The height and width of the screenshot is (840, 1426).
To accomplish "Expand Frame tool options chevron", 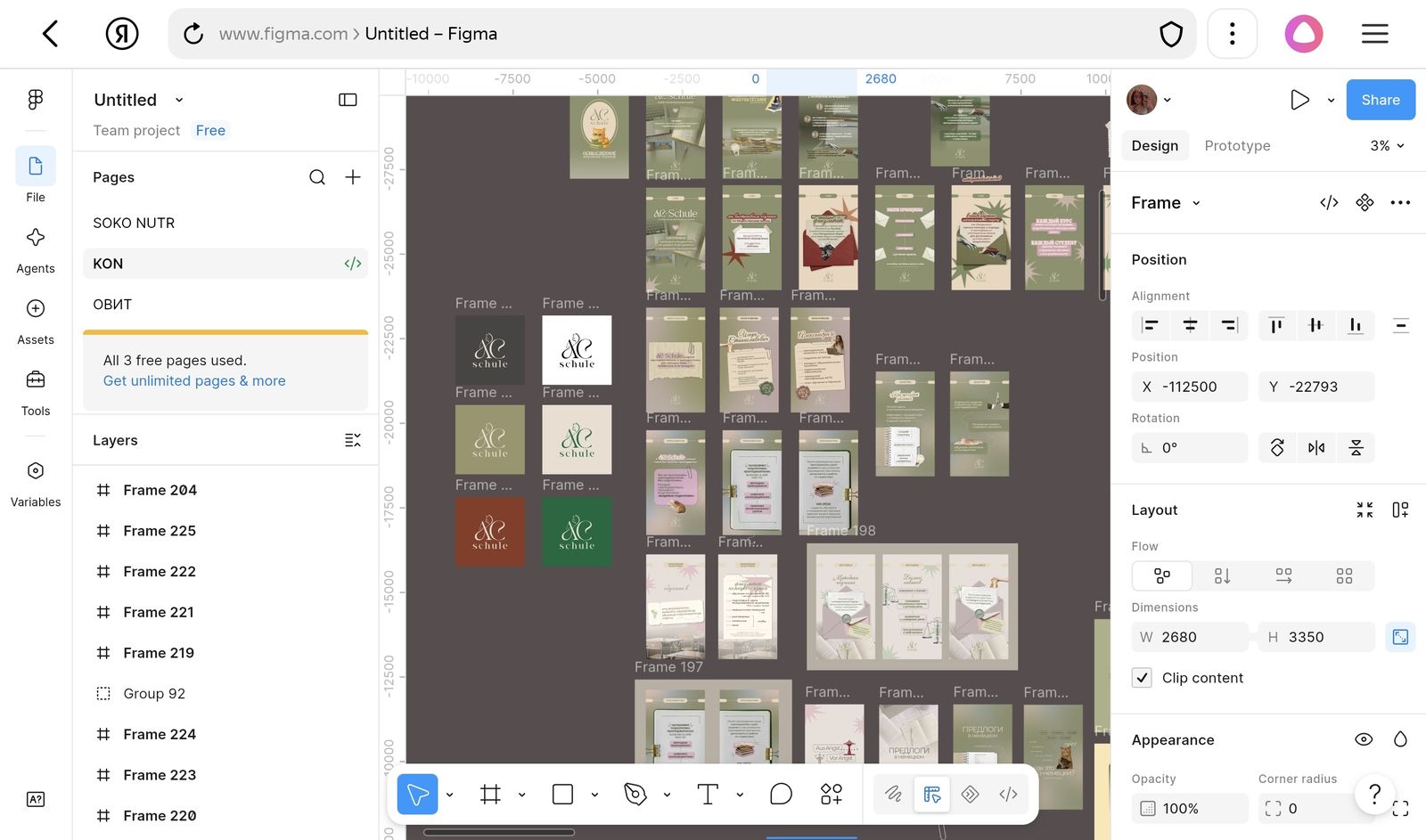I will coord(521,795).
